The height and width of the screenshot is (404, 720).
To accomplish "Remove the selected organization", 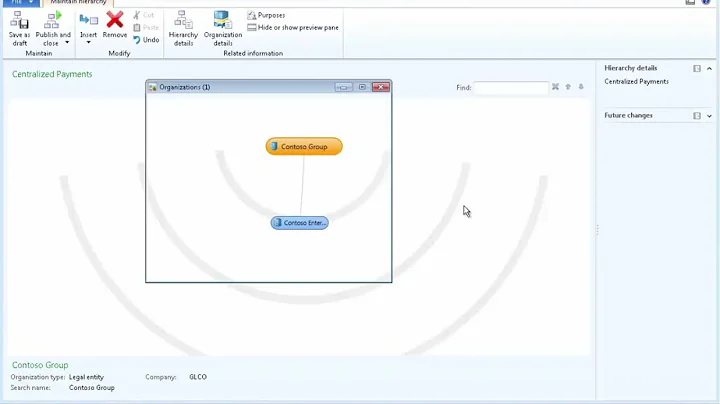I will pos(114,25).
